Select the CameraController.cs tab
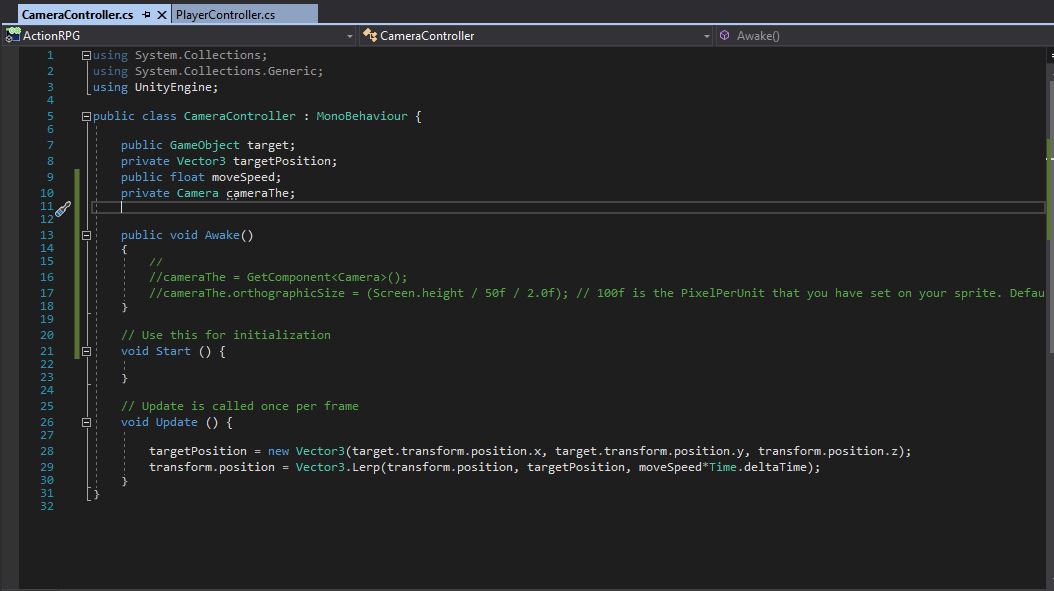Image resolution: width=1054 pixels, height=591 pixels. 77,14
